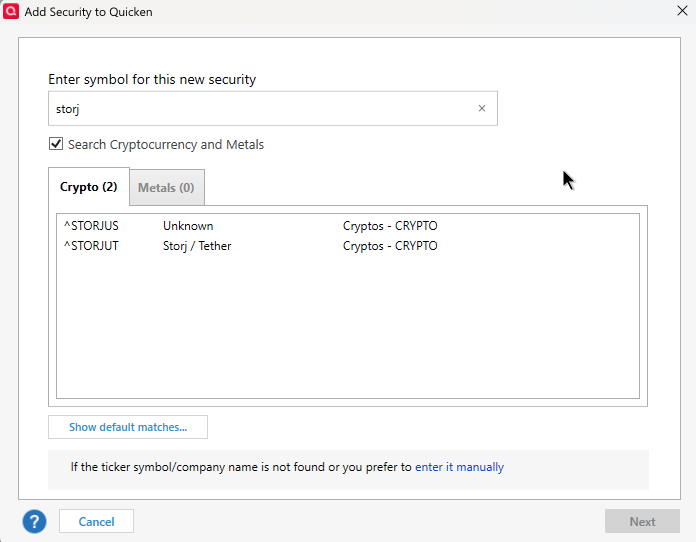The image size is (696, 542).
Task: Cancel adding the security
Action: (96, 522)
